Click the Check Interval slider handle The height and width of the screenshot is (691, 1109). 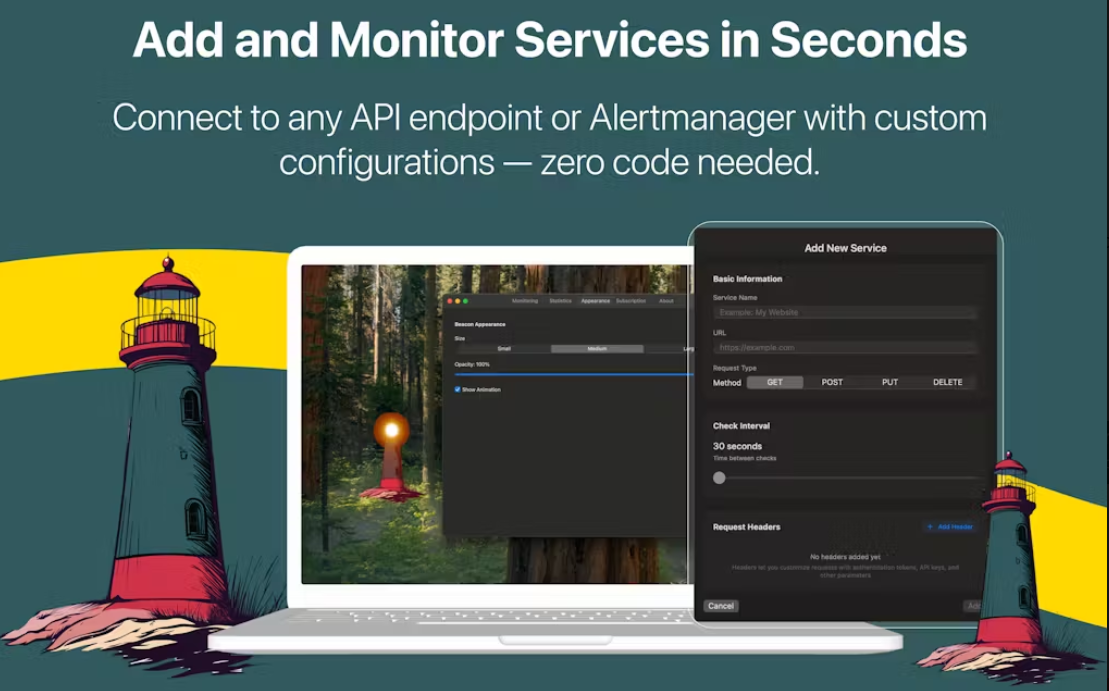719,477
